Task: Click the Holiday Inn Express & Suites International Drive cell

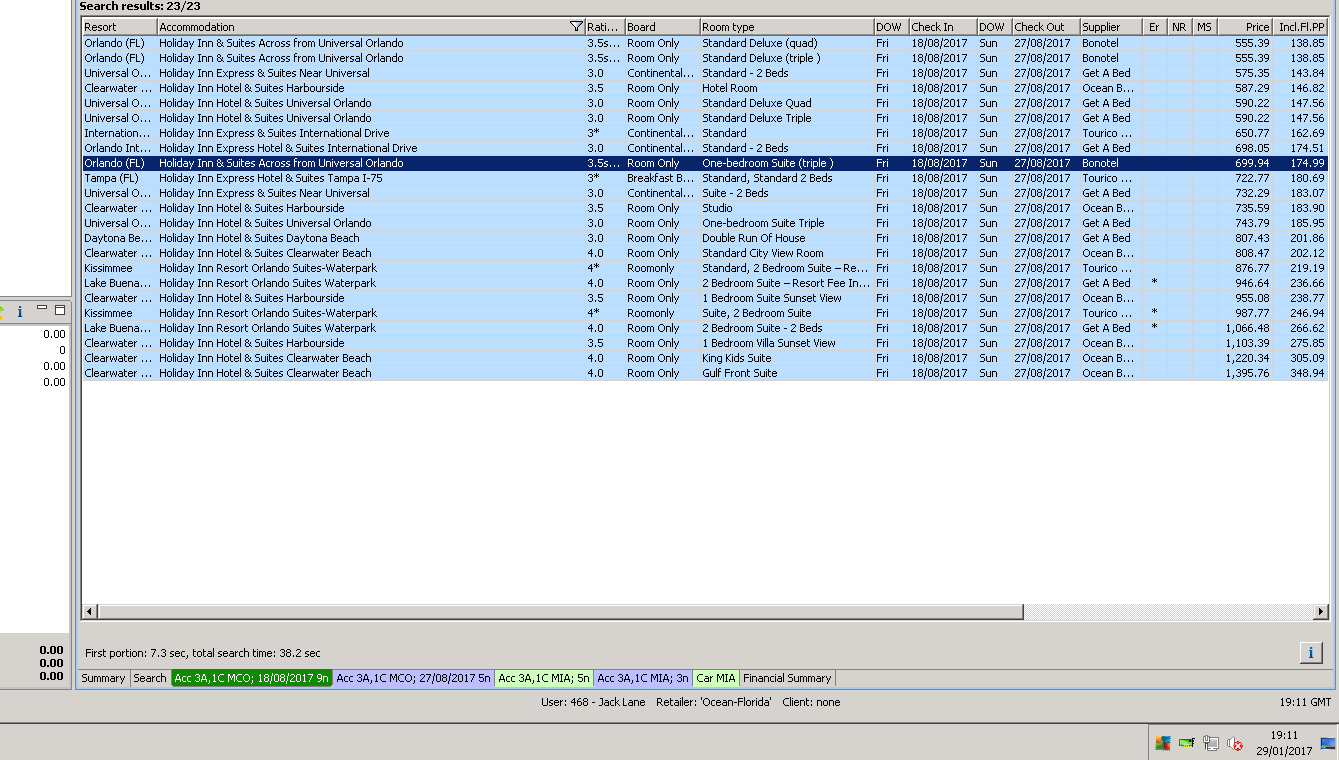Action: 371,133
